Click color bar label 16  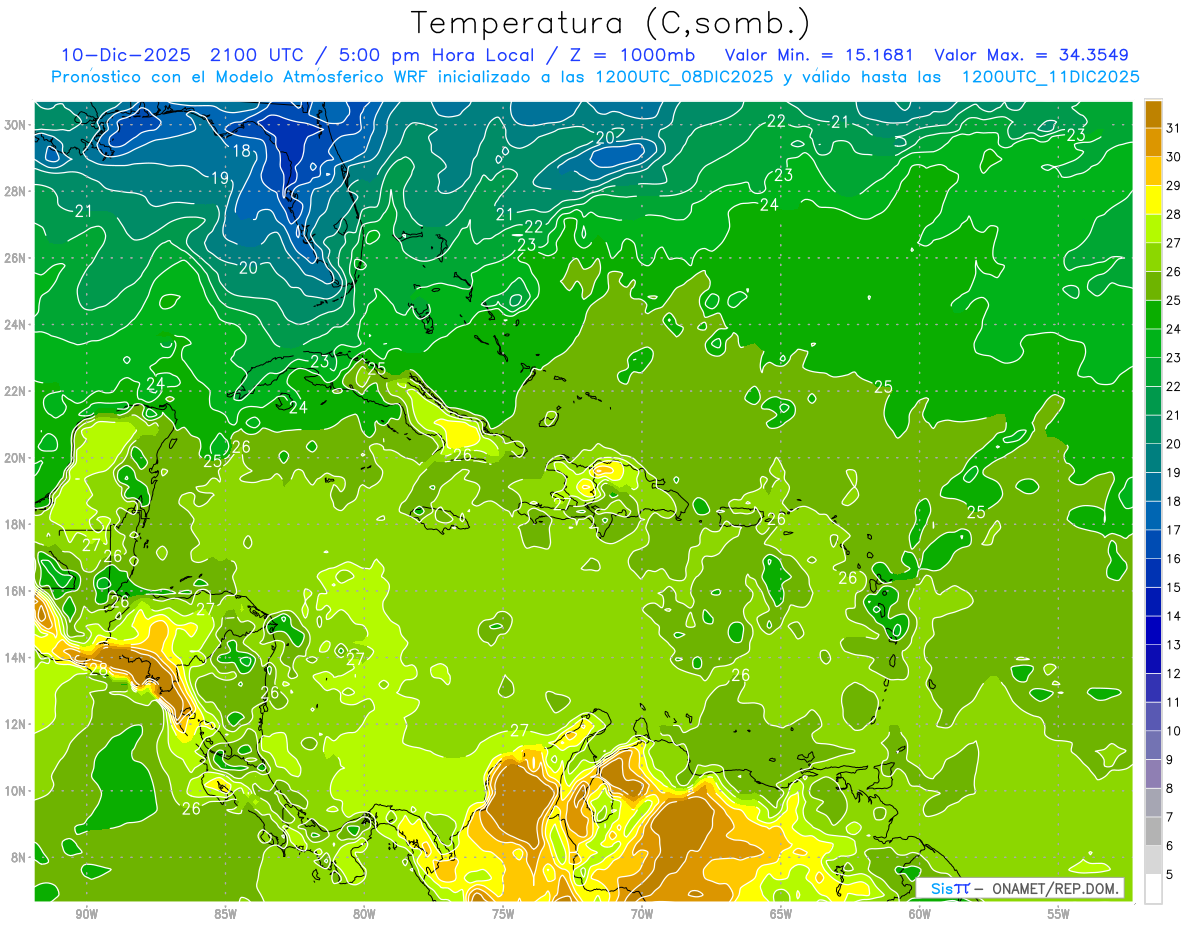(1174, 558)
